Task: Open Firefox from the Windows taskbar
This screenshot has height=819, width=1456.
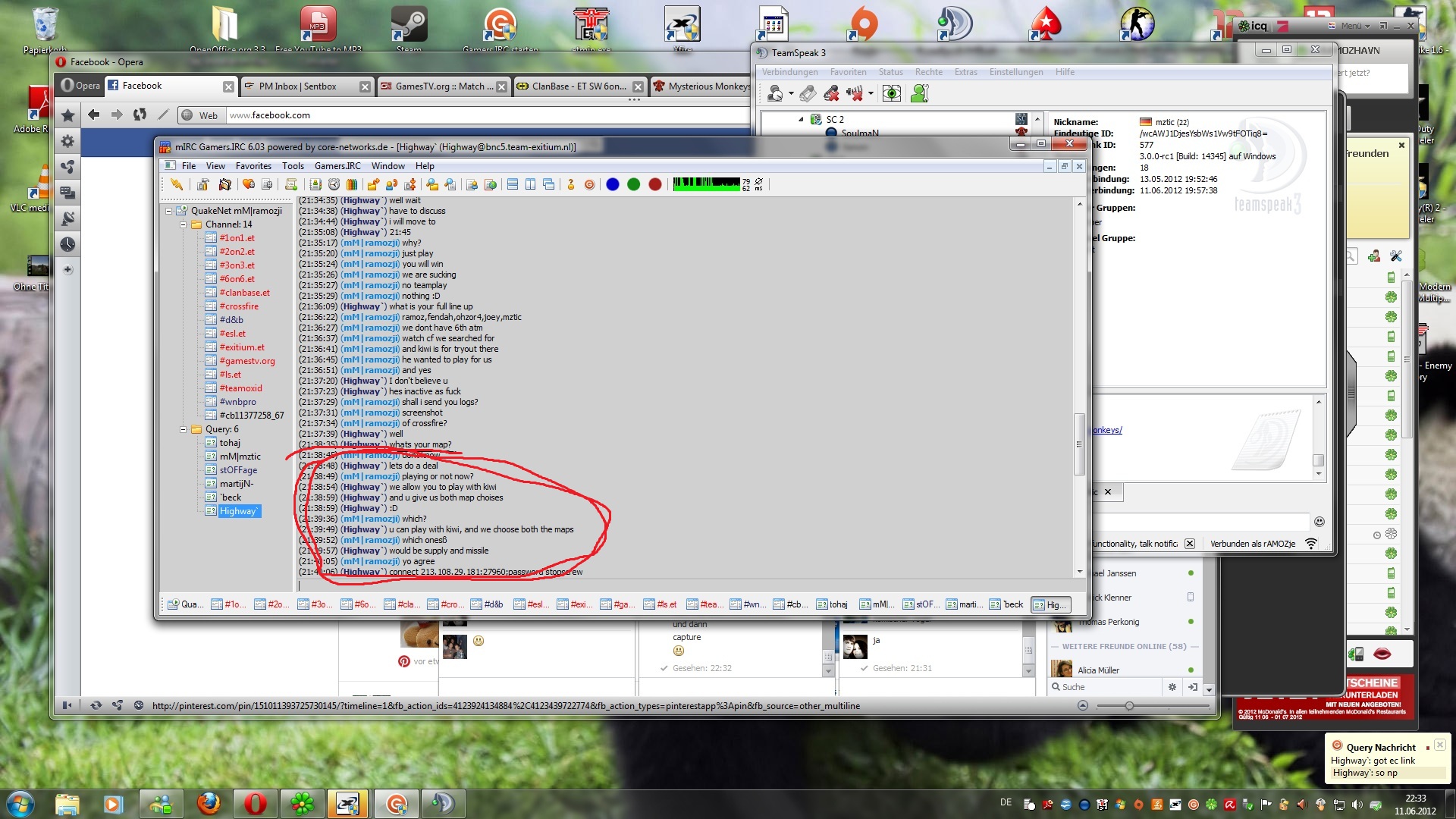Action: (209, 803)
